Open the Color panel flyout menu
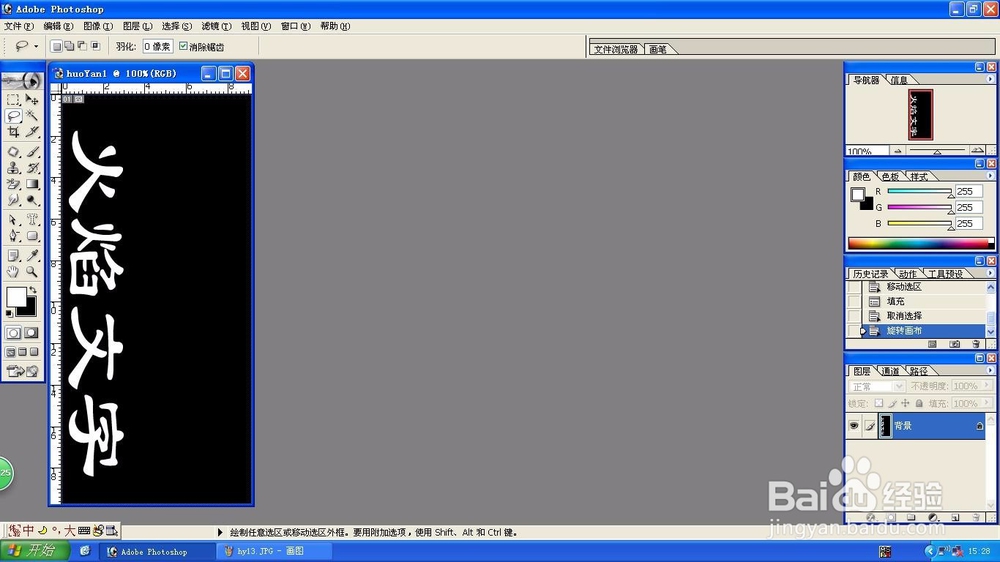This screenshot has width=1000, height=562. tap(990, 176)
